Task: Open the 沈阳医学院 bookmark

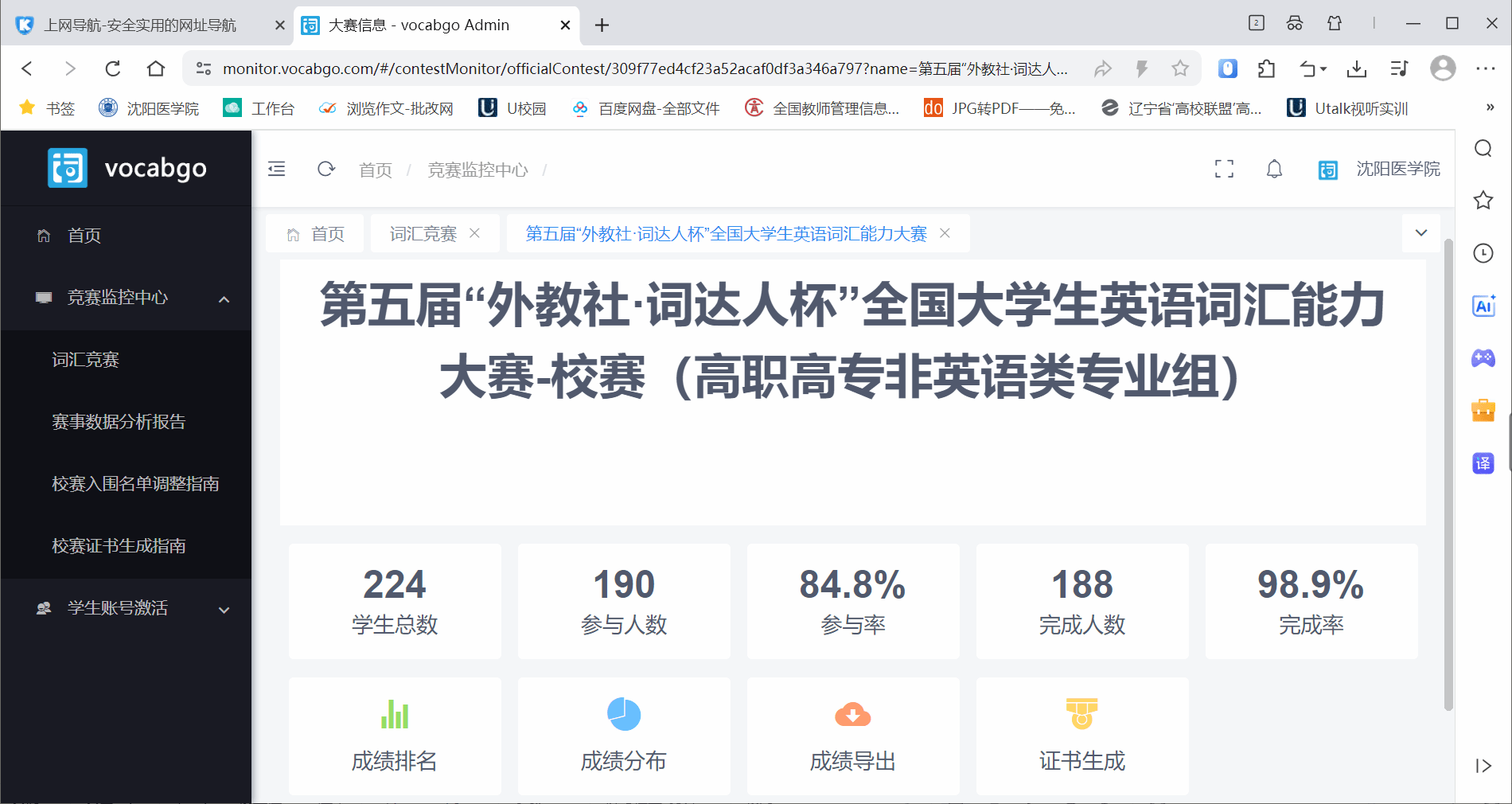Action: click(150, 108)
